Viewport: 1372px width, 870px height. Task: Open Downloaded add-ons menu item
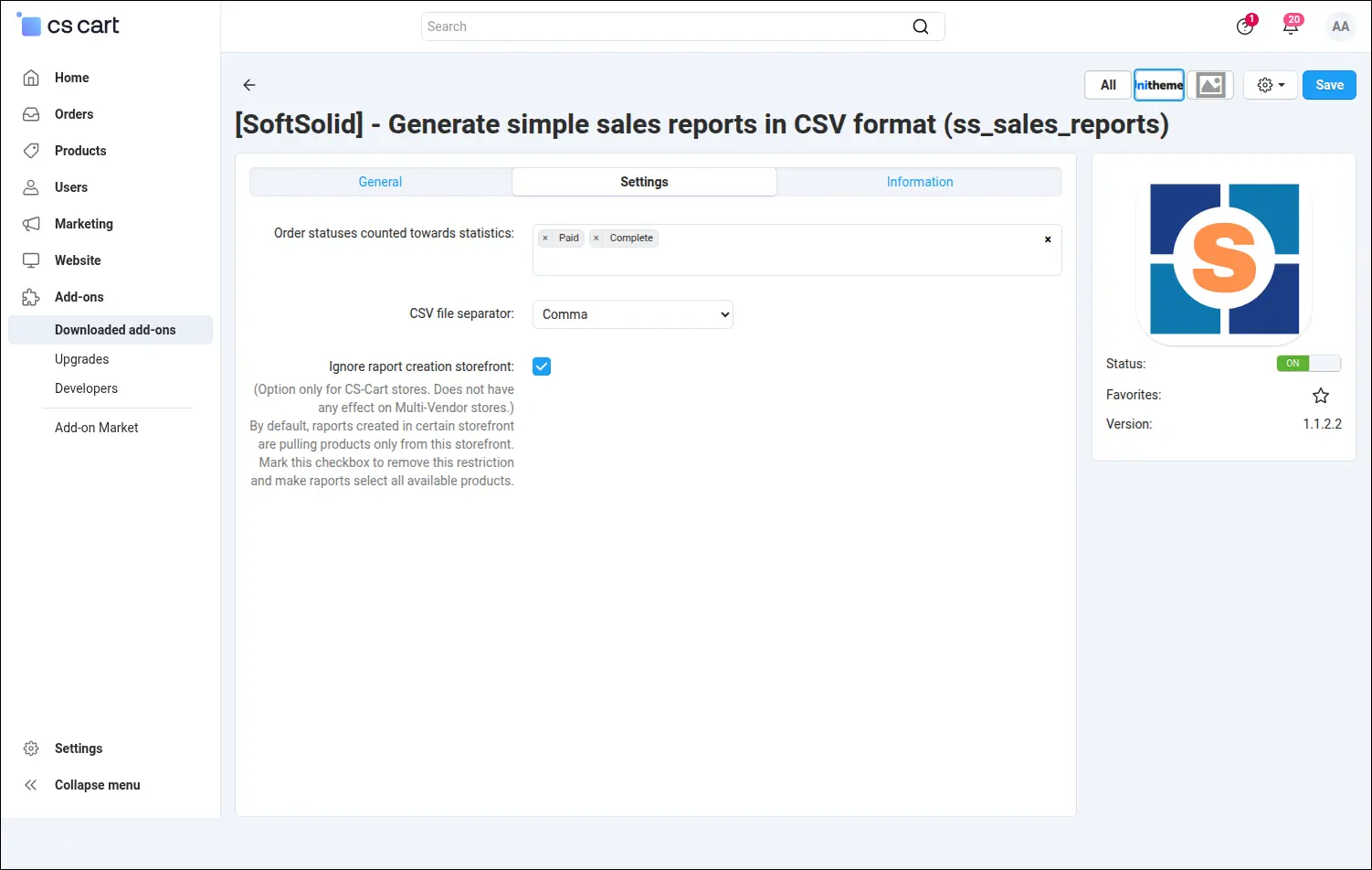111,330
